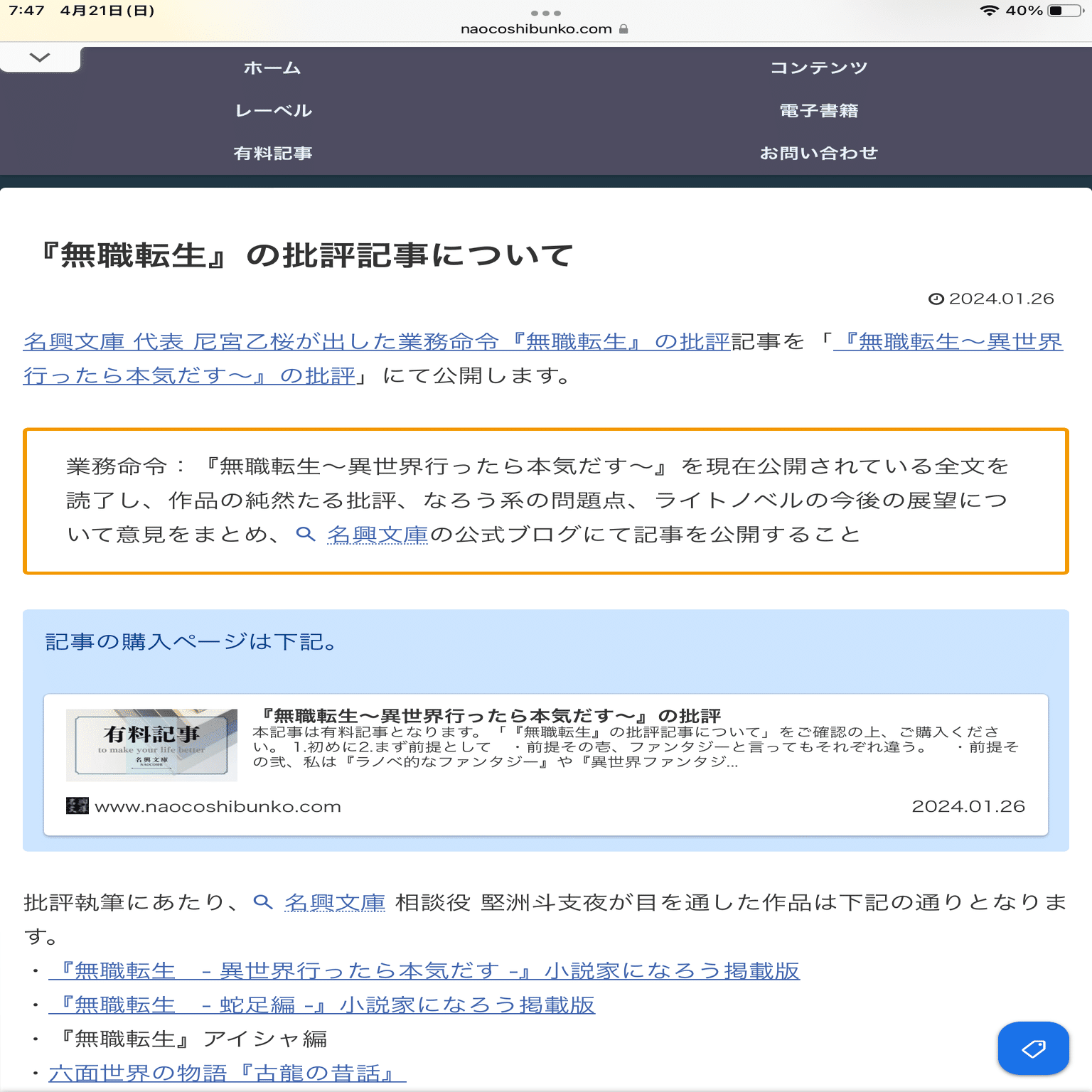Open the 蛇足編 小説家になろう掲載版 link
Screen dimensions: 1092x1092
click(322, 1005)
